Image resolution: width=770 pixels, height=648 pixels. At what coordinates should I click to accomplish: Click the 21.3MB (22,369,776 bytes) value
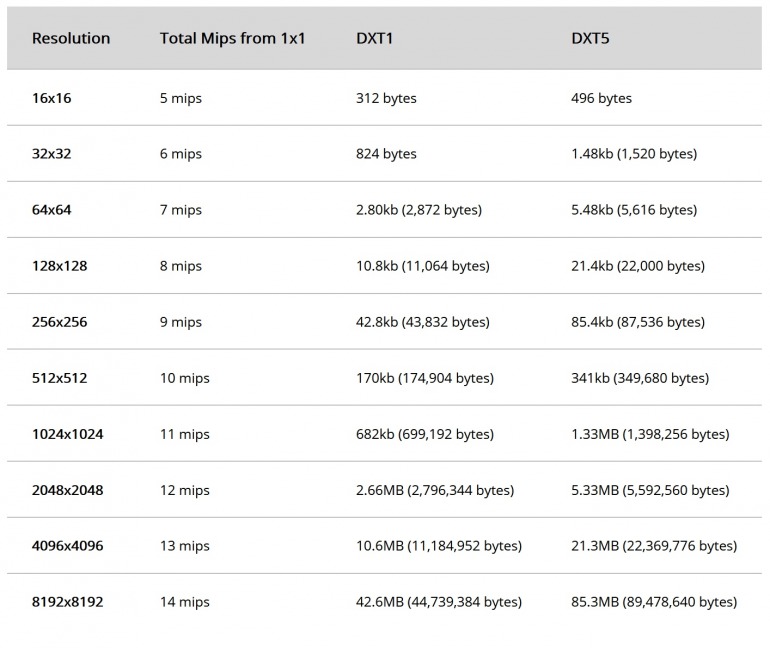[654, 545]
